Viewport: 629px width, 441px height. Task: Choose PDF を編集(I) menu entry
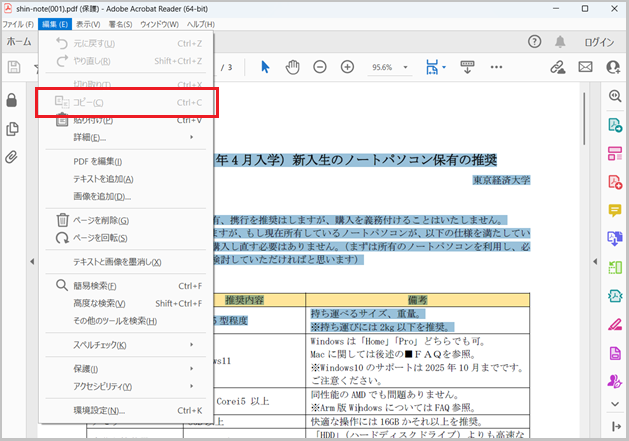tap(126, 161)
